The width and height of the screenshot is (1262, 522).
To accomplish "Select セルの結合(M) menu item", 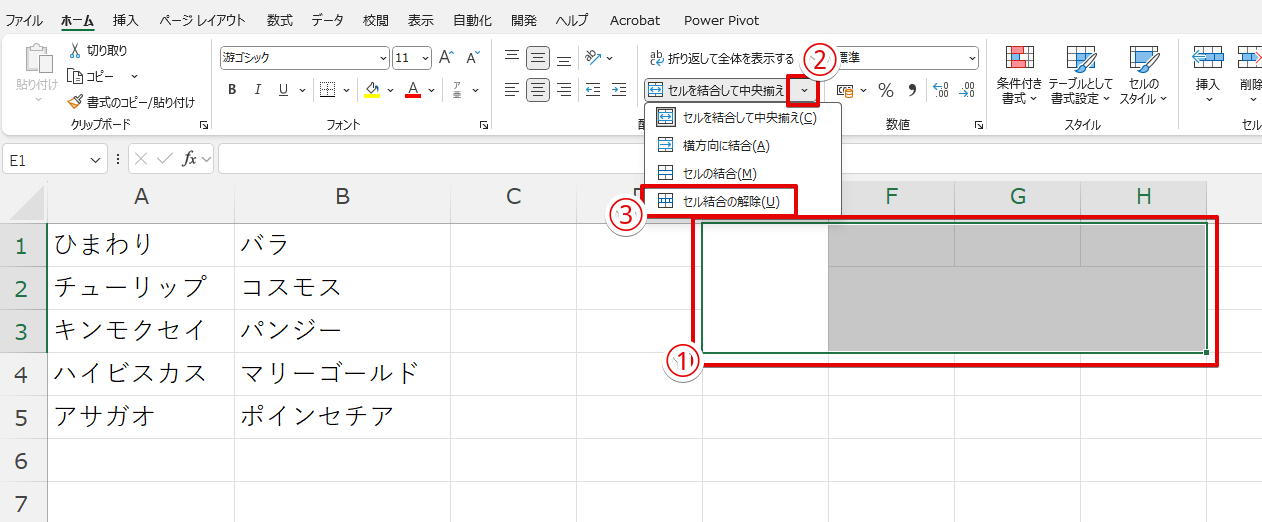I will [x=743, y=174].
